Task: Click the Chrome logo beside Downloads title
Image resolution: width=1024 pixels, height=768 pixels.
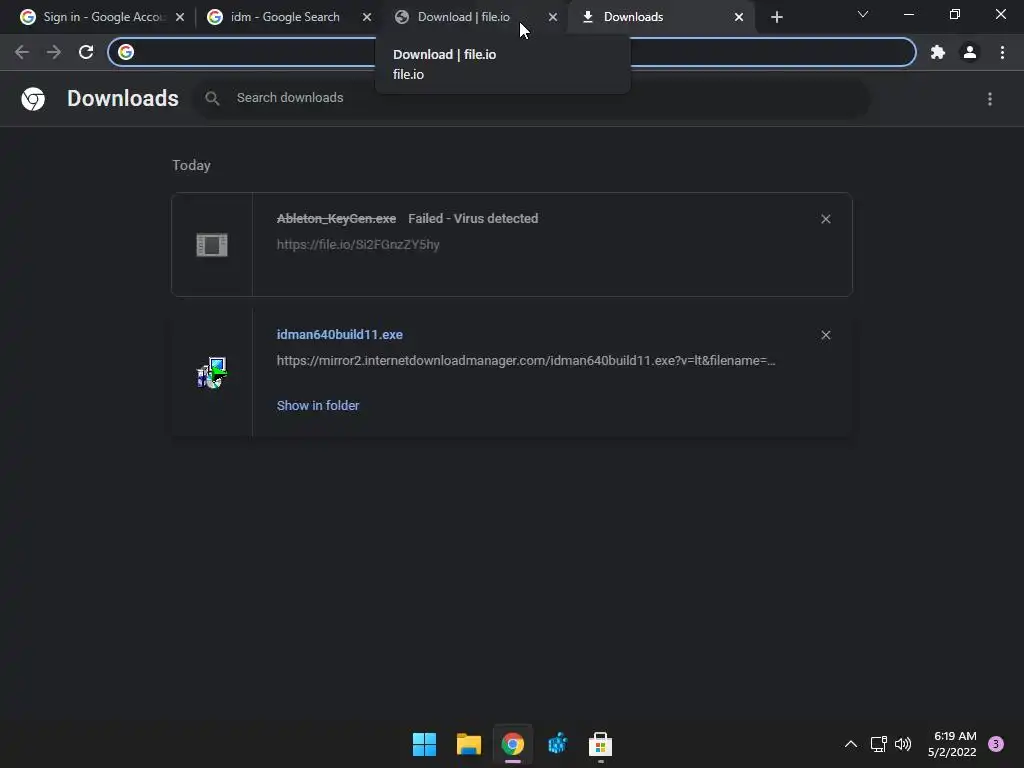Action: click(x=33, y=99)
